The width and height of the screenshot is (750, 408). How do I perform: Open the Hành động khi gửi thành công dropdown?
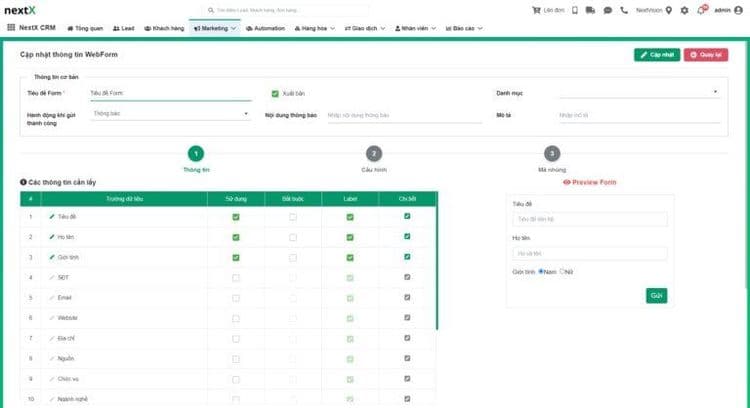point(170,114)
